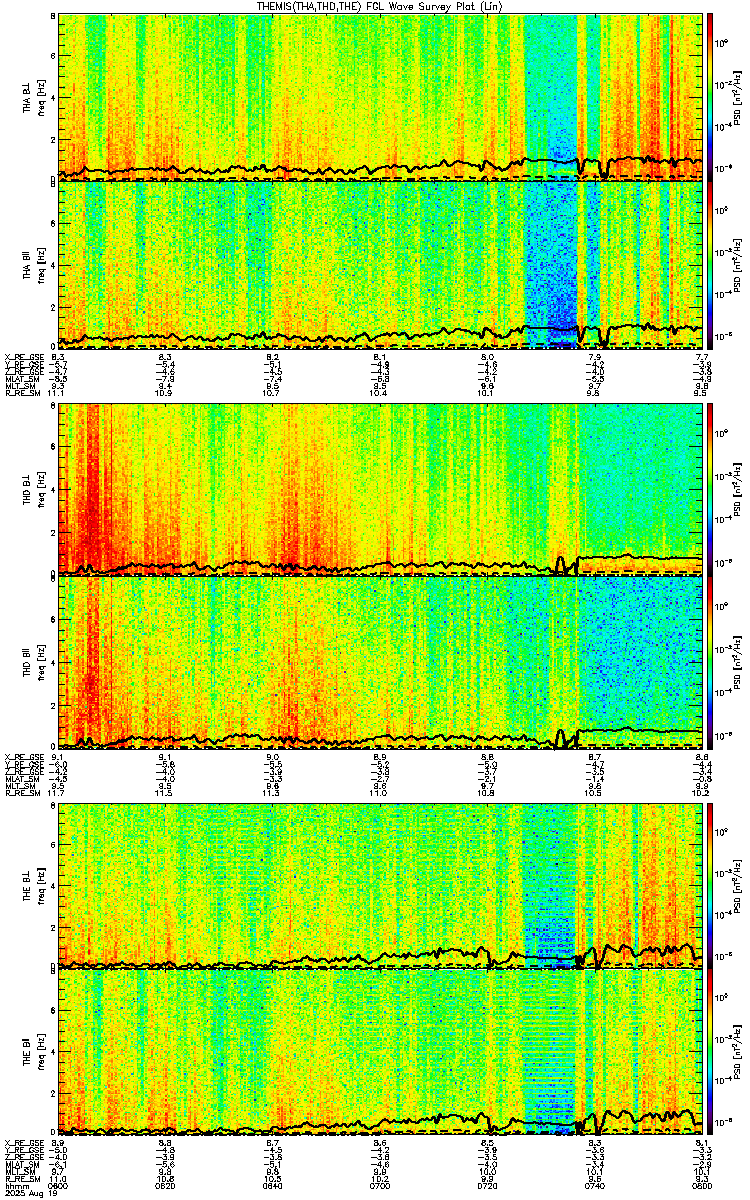Click the 0800 time tick label
Viewport: 750px width, 1200px height.
702,1187
